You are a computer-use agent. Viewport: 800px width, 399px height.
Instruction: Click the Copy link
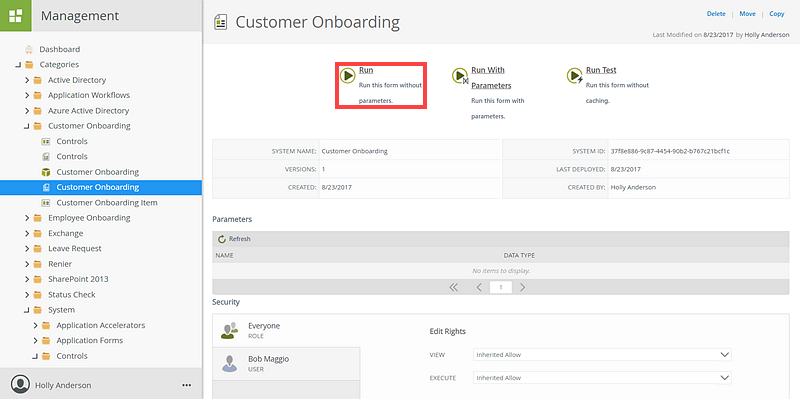[x=777, y=14]
